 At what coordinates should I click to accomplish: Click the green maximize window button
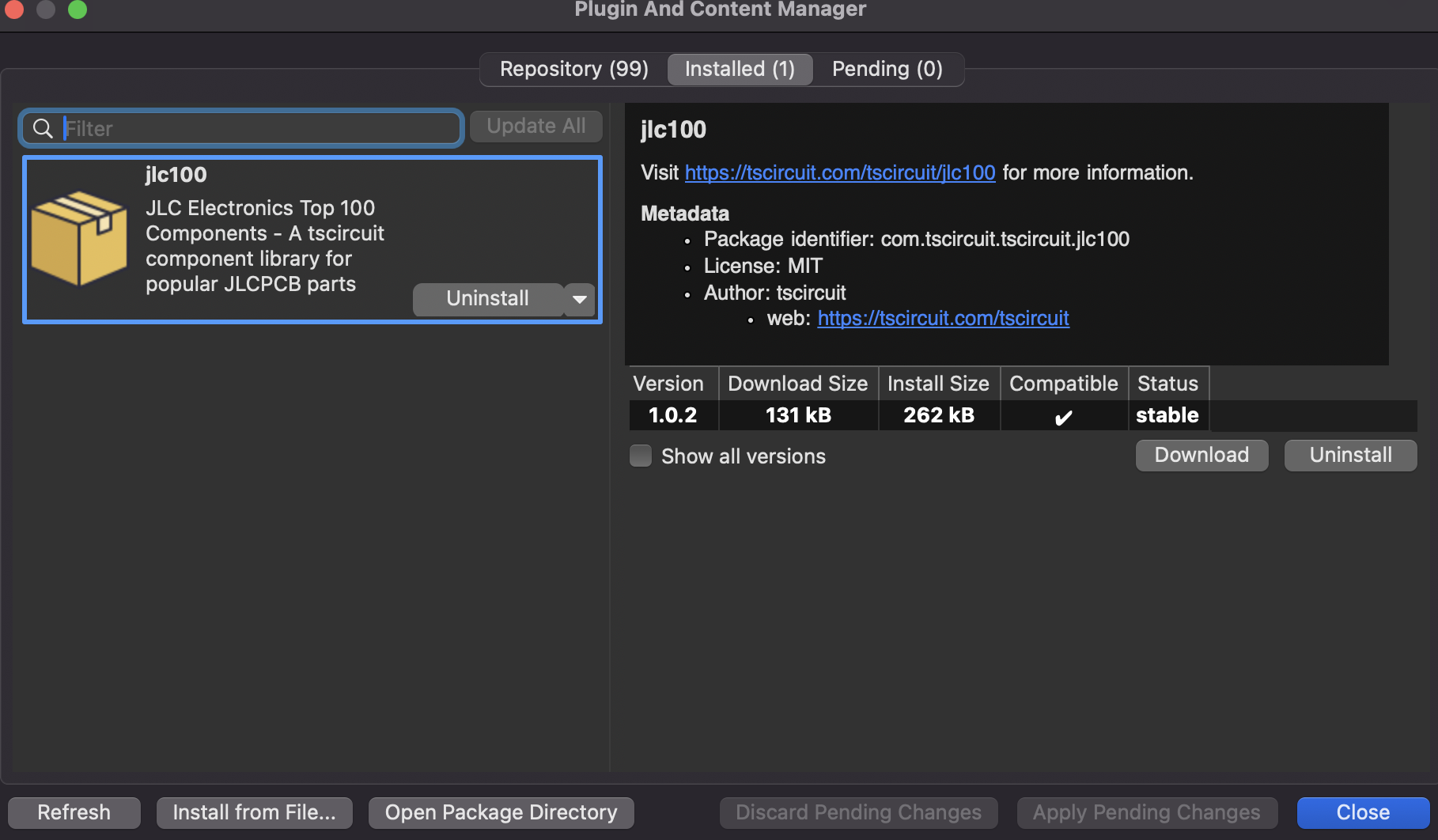(x=78, y=9)
